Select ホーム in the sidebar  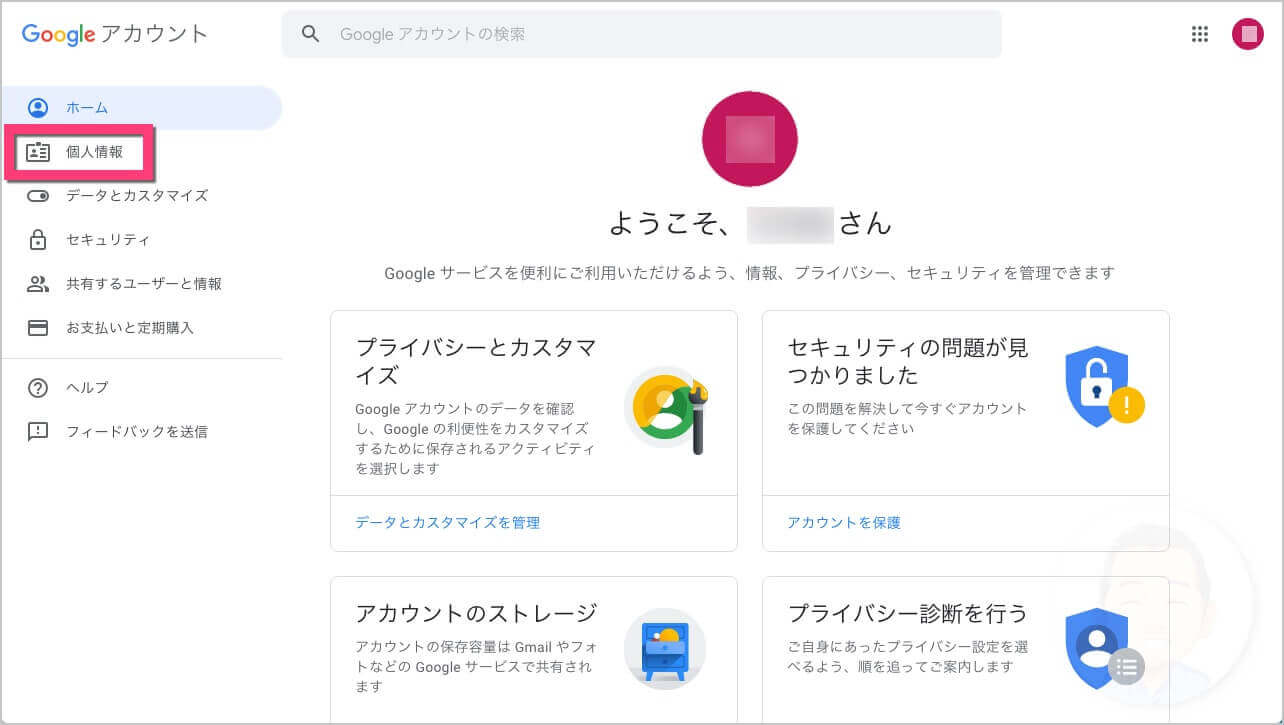click(x=141, y=108)
